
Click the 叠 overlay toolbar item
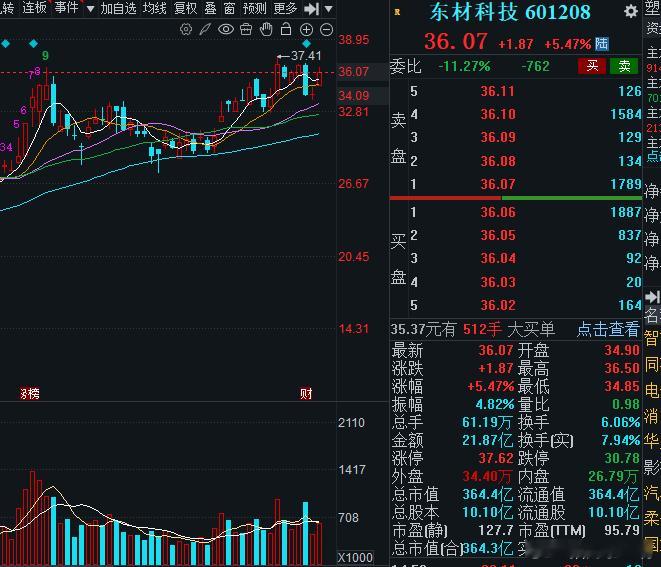point(210,8)
